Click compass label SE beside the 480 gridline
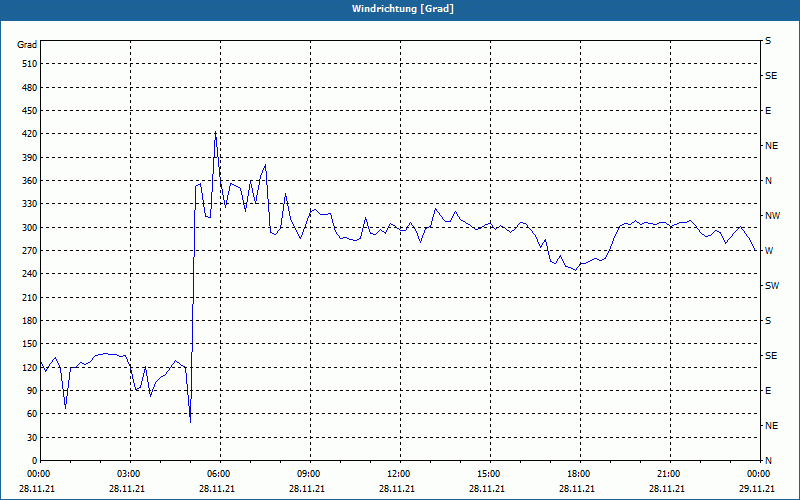The width and height of the screenshot is (800, 500). [771, 76]
